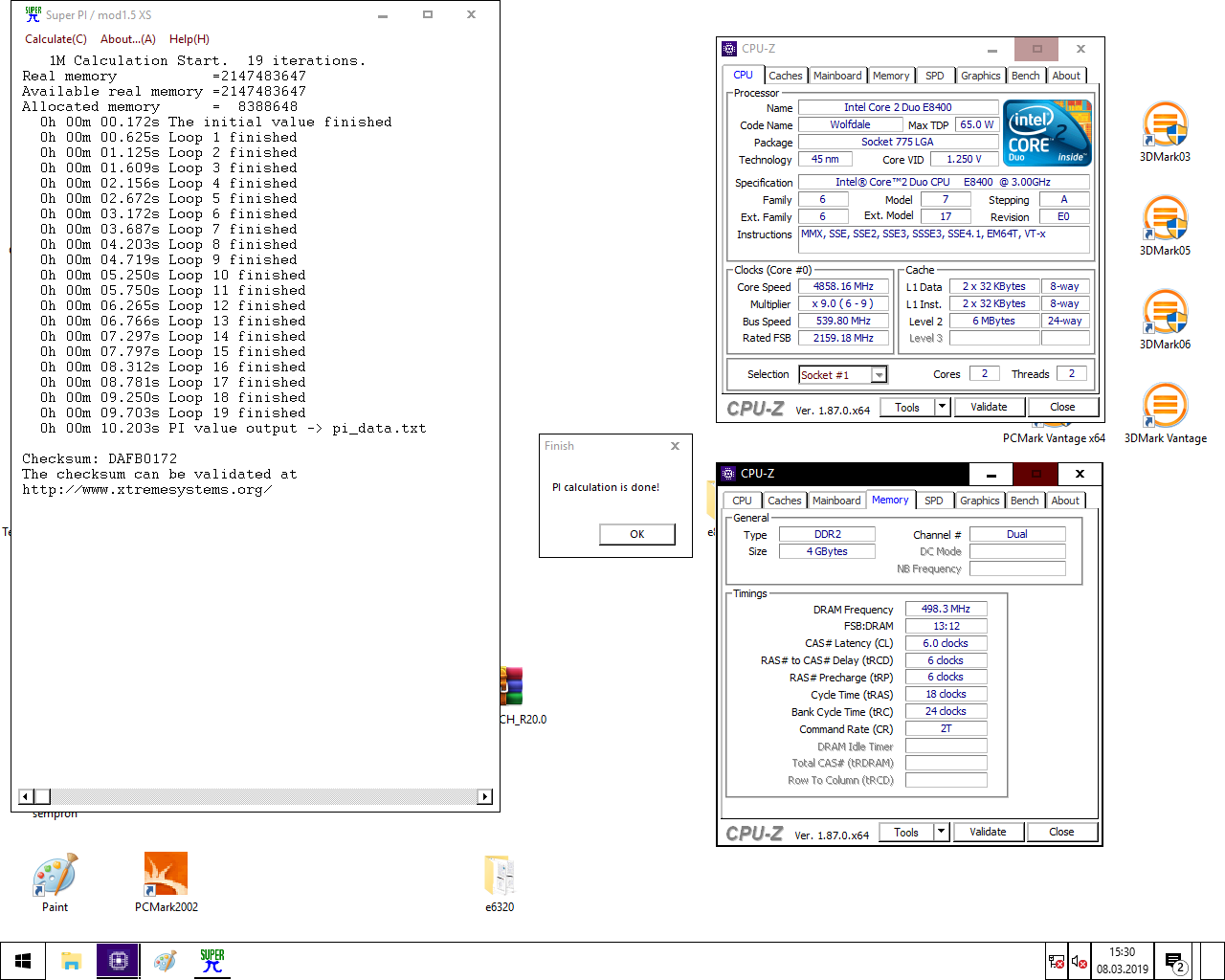Click the Rated FSB 2159.18 MHz field
The width and height of the screenshot is (1225, 980).
point(843,338)
